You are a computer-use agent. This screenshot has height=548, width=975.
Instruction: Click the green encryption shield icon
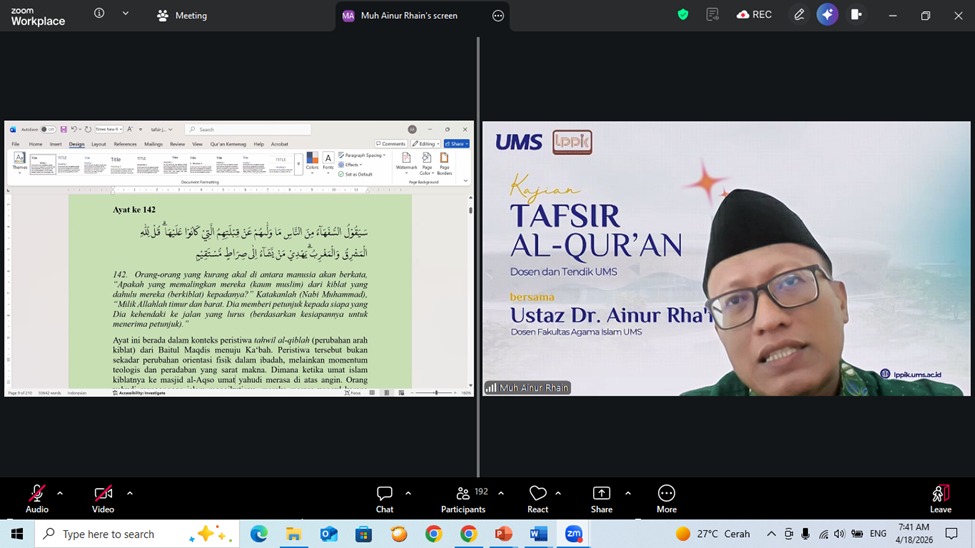[x=683, y=15]
